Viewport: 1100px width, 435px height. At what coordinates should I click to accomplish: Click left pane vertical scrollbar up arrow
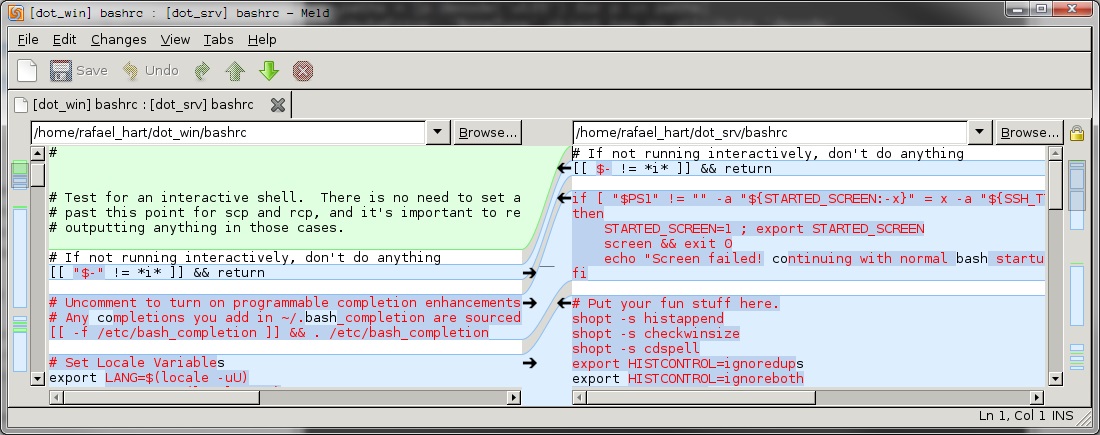(x=38, y=153)
